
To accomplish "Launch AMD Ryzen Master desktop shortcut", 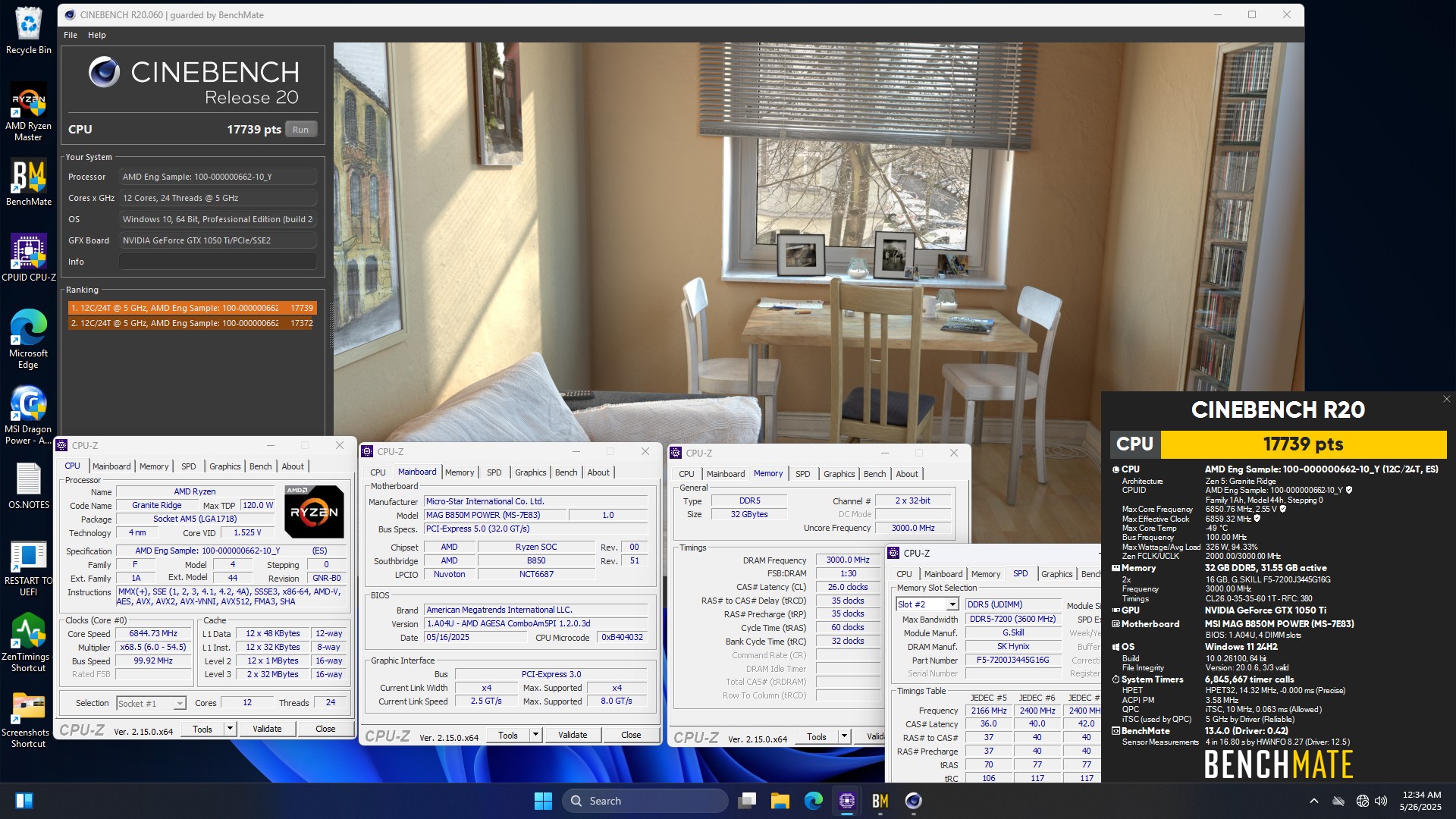I will (x=29, y=112).
